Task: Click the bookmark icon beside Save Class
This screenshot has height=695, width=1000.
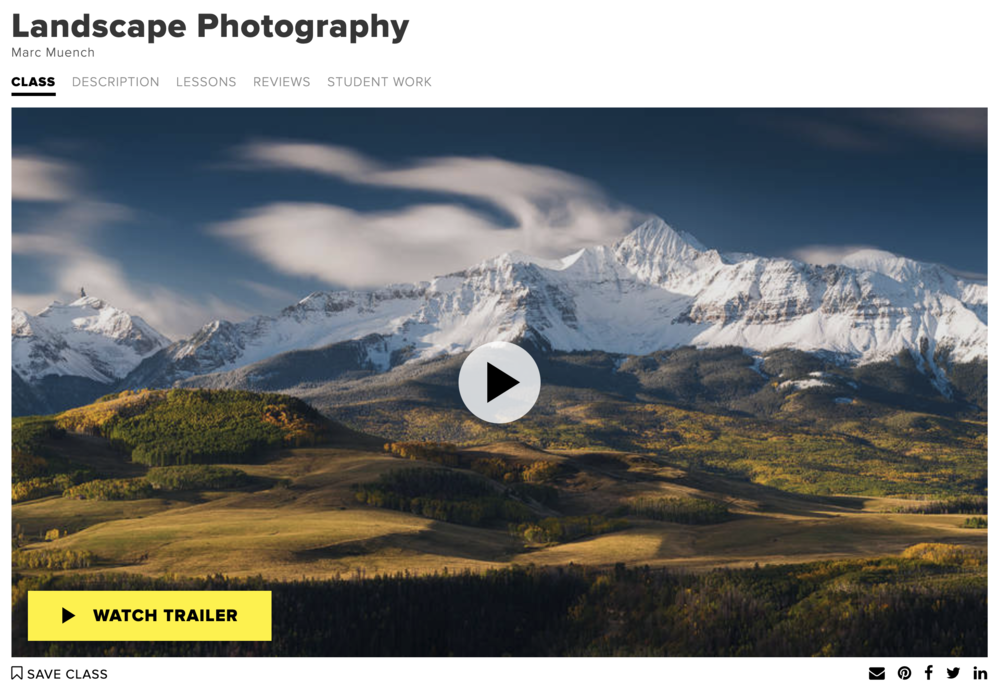Action: tap(17, 673)
